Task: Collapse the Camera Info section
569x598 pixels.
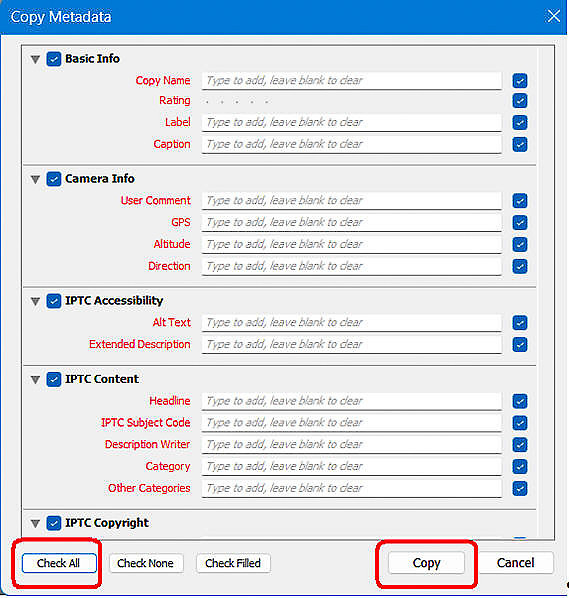Action: 35,179
